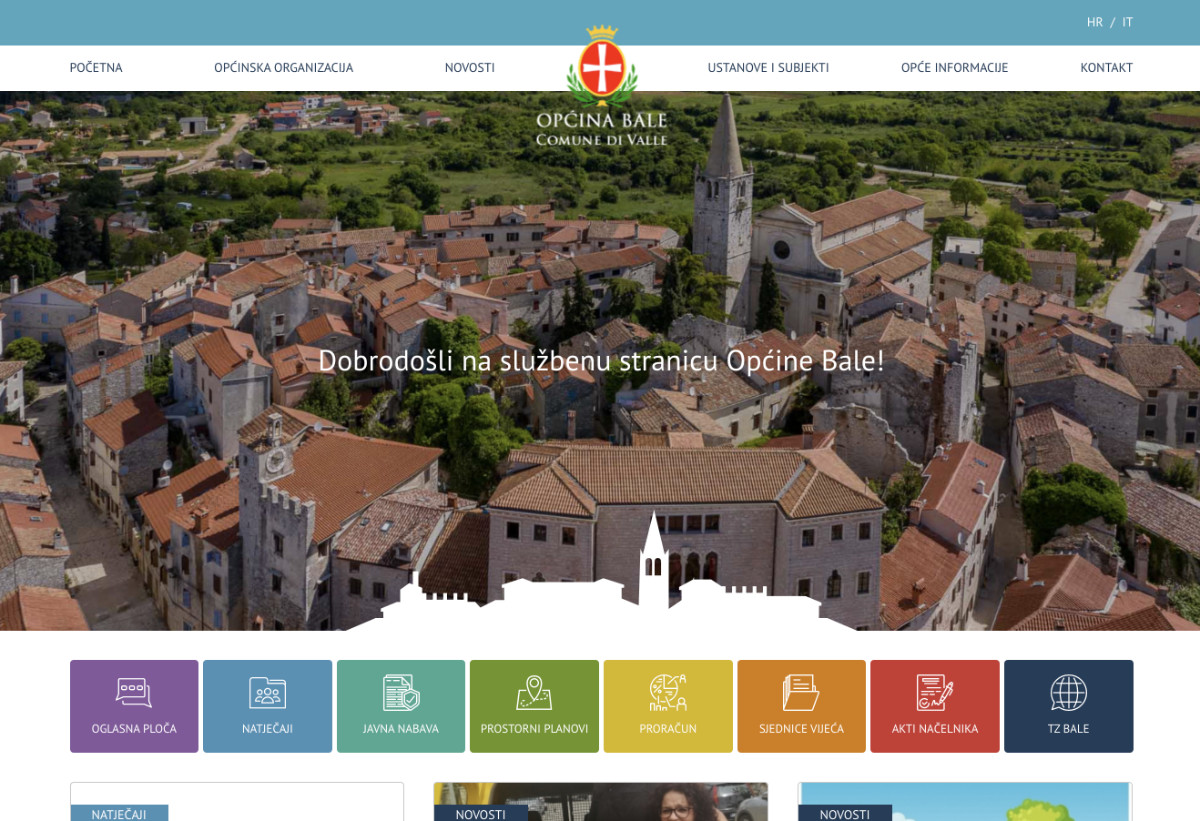Open the Natječaji blue tile
This screenshot has width=1200, height=821.
[267, 706]
